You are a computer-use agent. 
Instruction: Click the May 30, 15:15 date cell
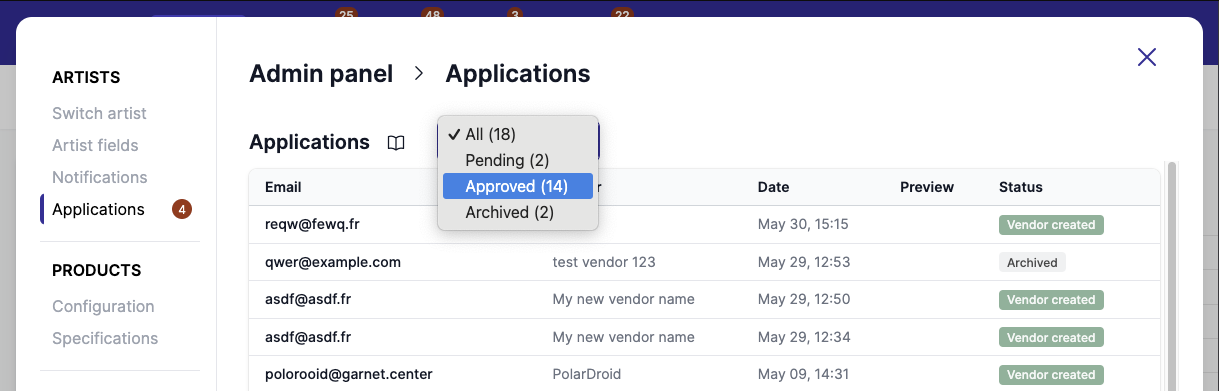pos(803,225)
